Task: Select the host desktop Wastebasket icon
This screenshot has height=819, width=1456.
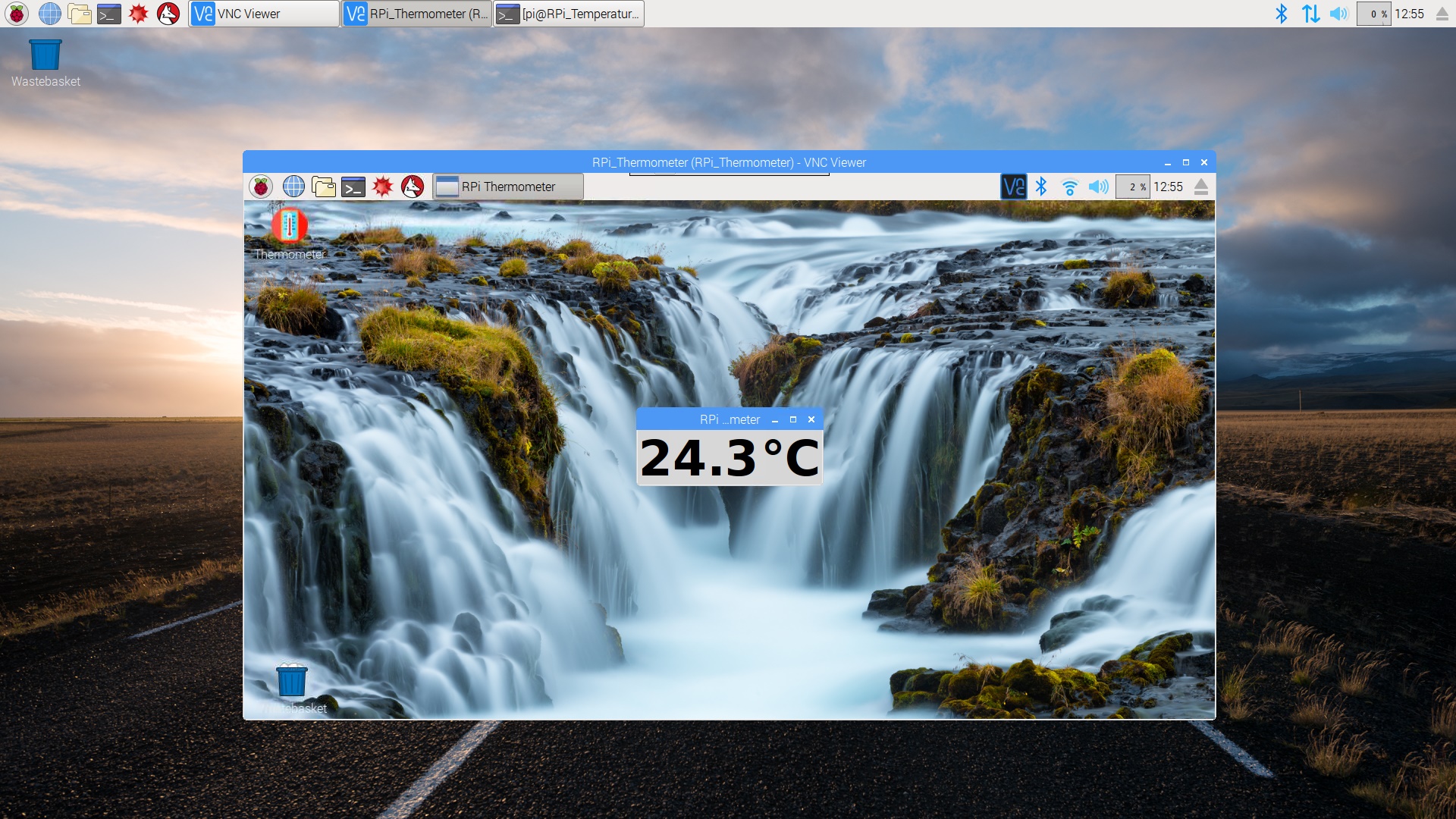Action: pyautogui.click(x=45, y=64)
